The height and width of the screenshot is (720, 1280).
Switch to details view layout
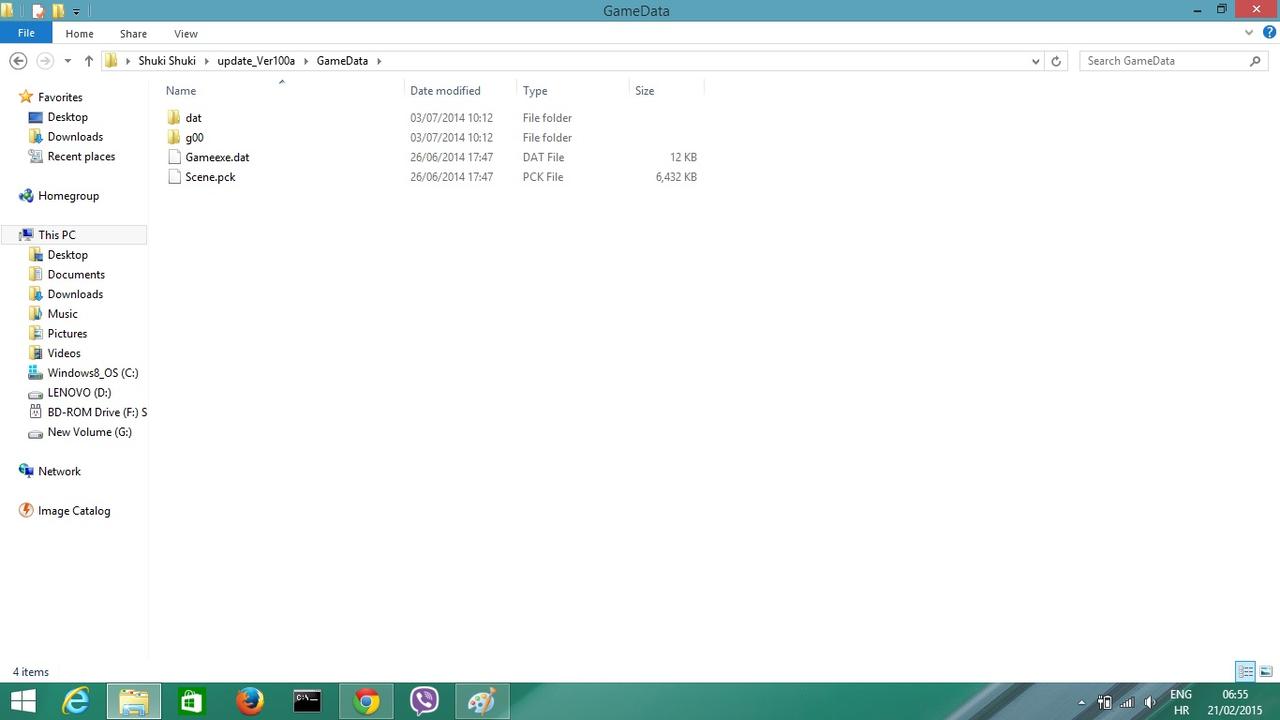(1245, 672)
